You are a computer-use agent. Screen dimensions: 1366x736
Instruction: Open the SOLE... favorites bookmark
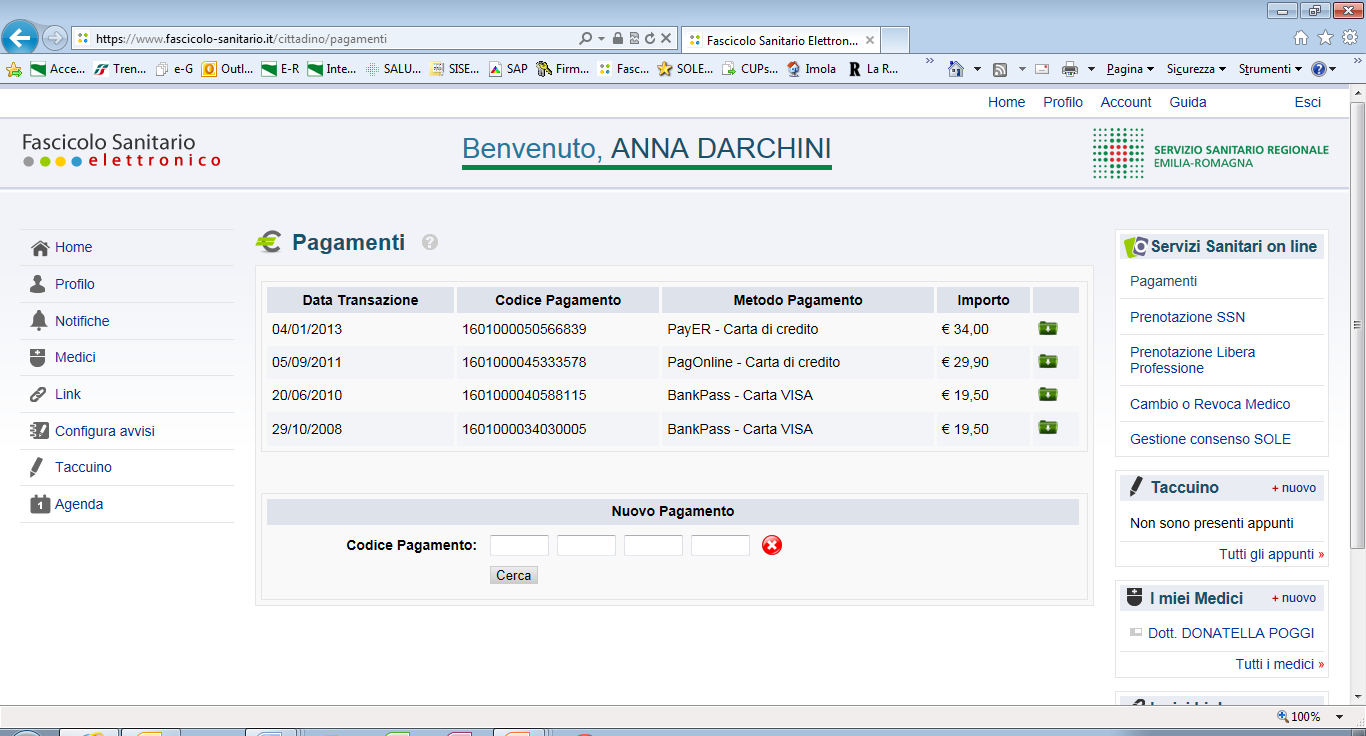686,69
